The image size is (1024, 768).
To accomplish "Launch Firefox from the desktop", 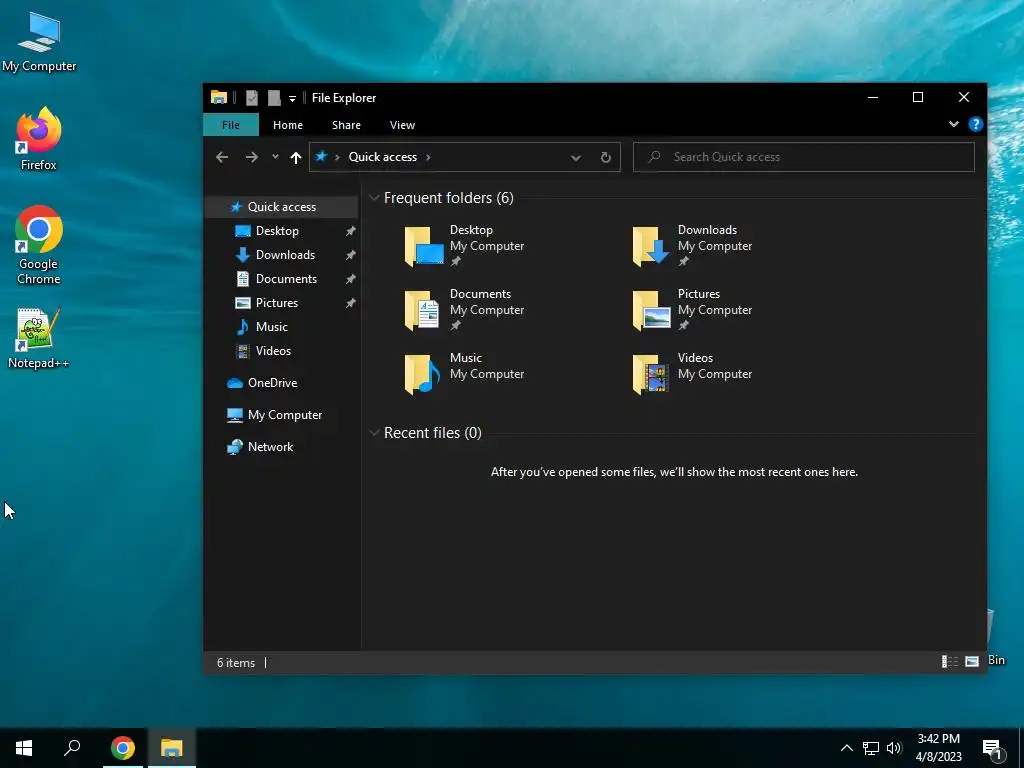I will (x=39, y=139).
